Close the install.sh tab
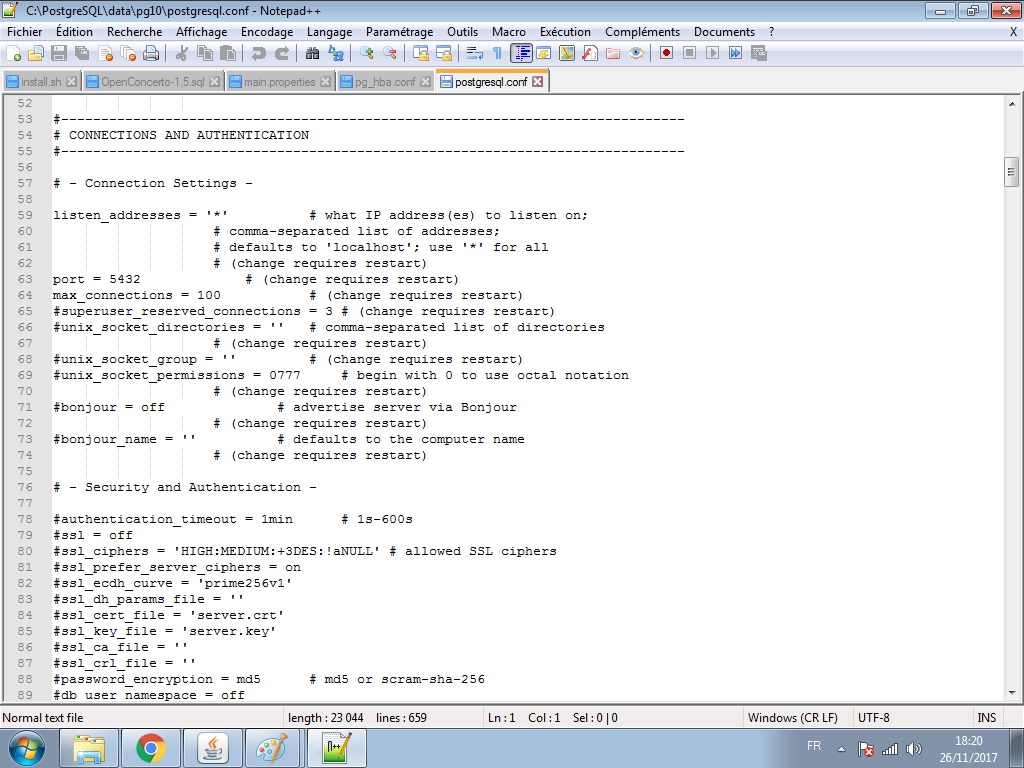 click(x=72, y=82)
